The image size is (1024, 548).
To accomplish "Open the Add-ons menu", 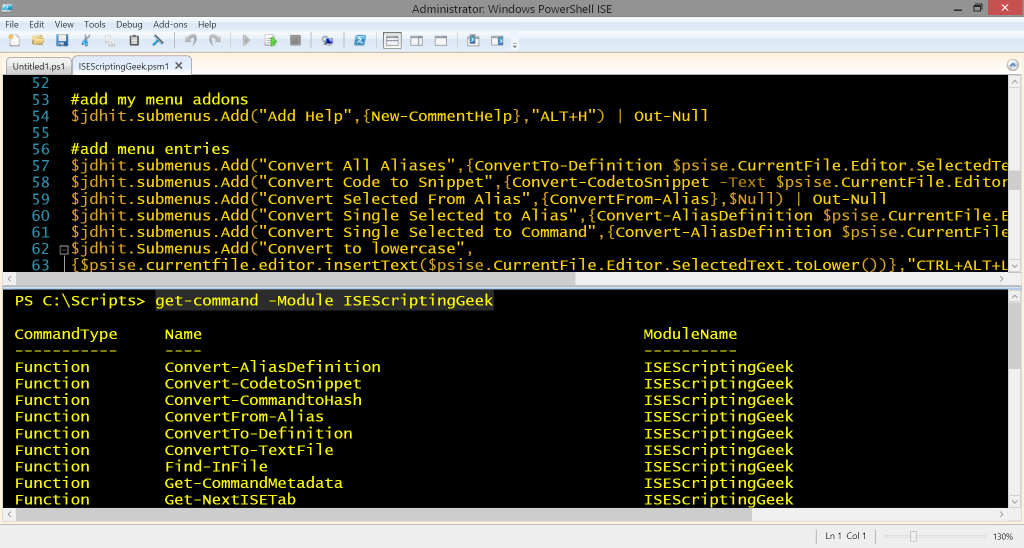I will [170, 24].
